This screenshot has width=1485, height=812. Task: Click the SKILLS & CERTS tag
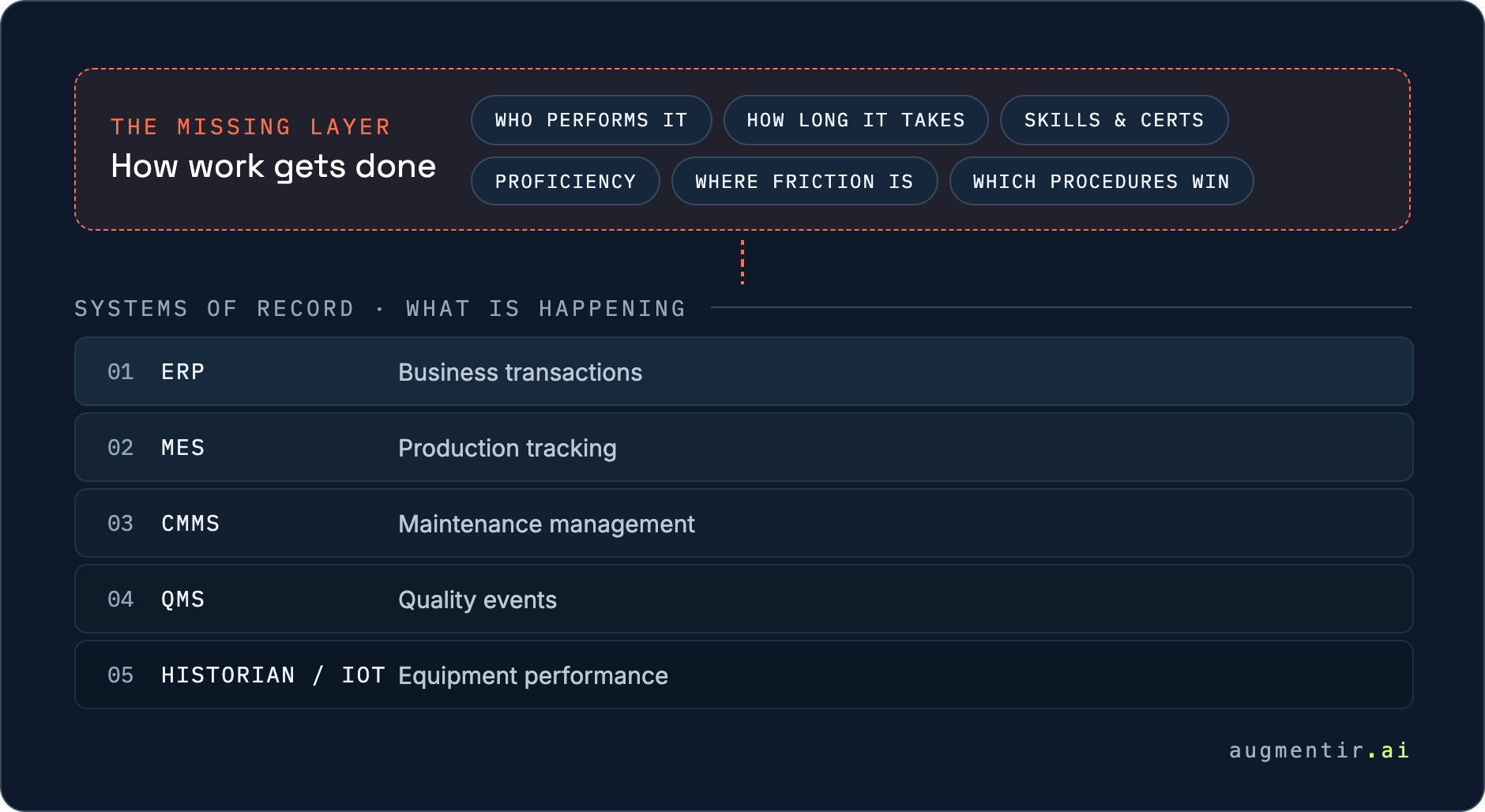point(1114,120)
